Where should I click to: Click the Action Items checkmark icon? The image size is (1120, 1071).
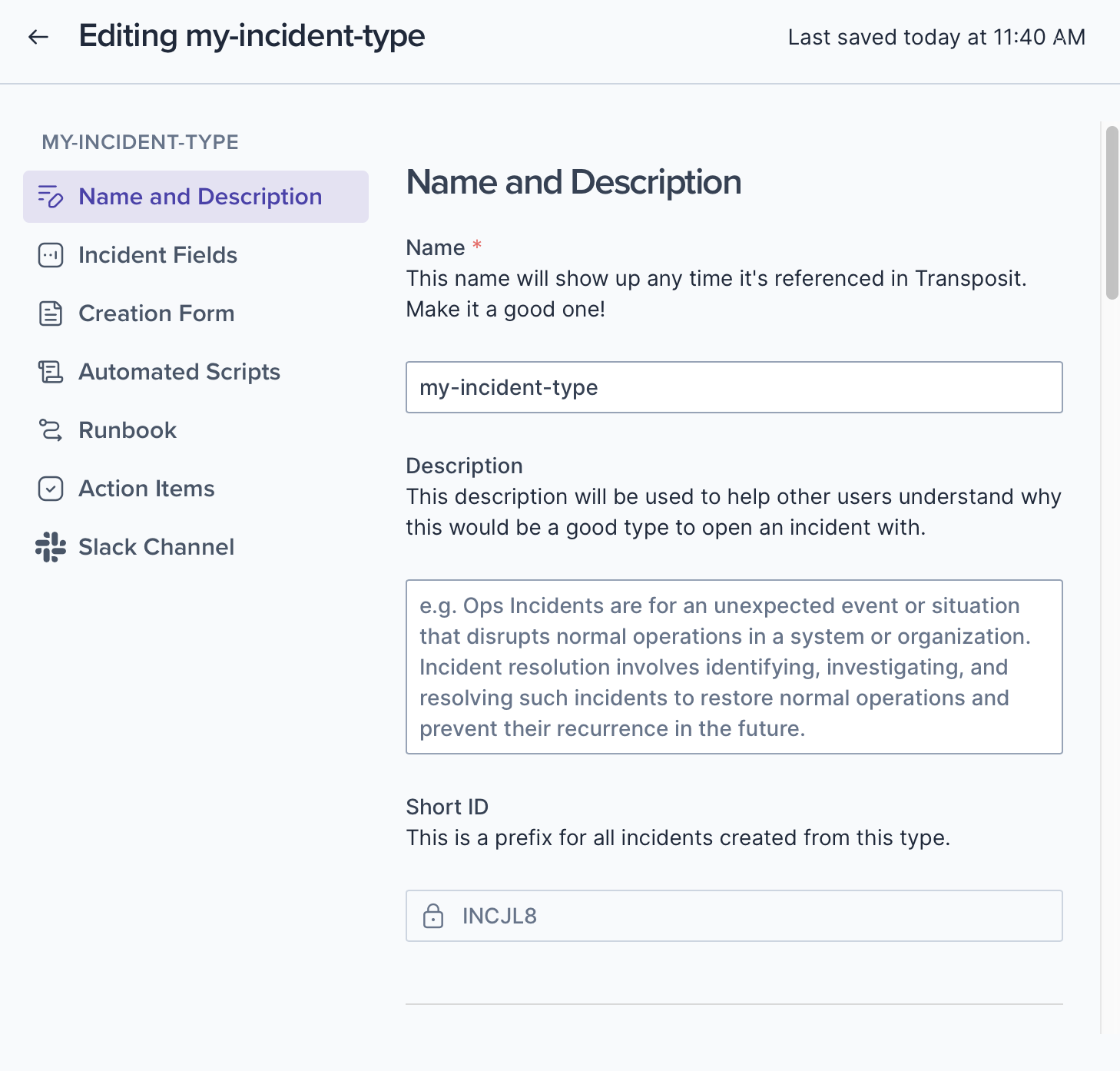click(x=51, y=489)
